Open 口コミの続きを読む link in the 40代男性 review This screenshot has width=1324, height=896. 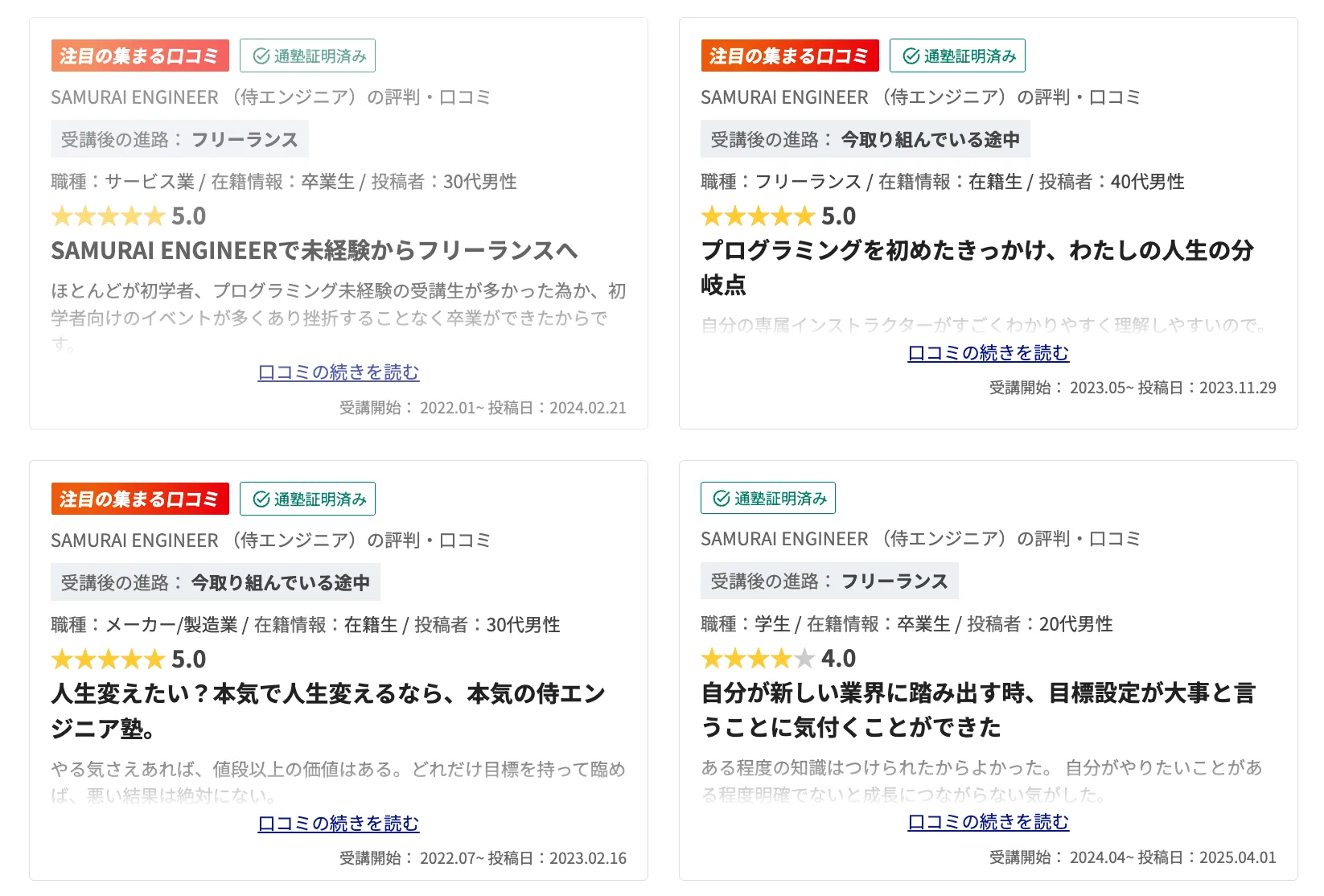pos(989,353)
